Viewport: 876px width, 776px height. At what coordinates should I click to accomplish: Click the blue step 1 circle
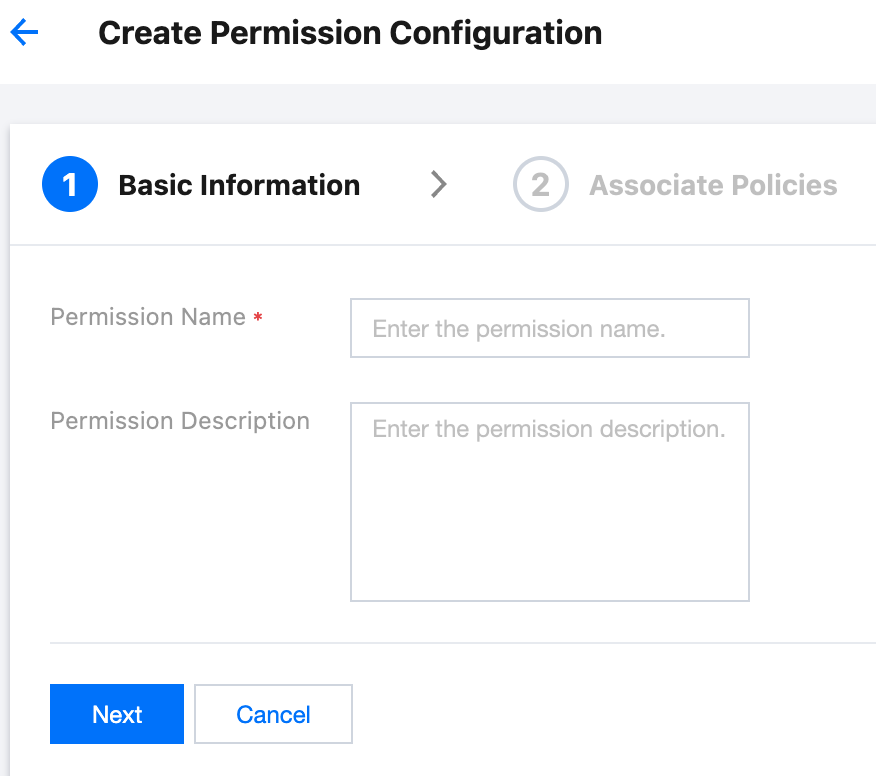(70, 185)
